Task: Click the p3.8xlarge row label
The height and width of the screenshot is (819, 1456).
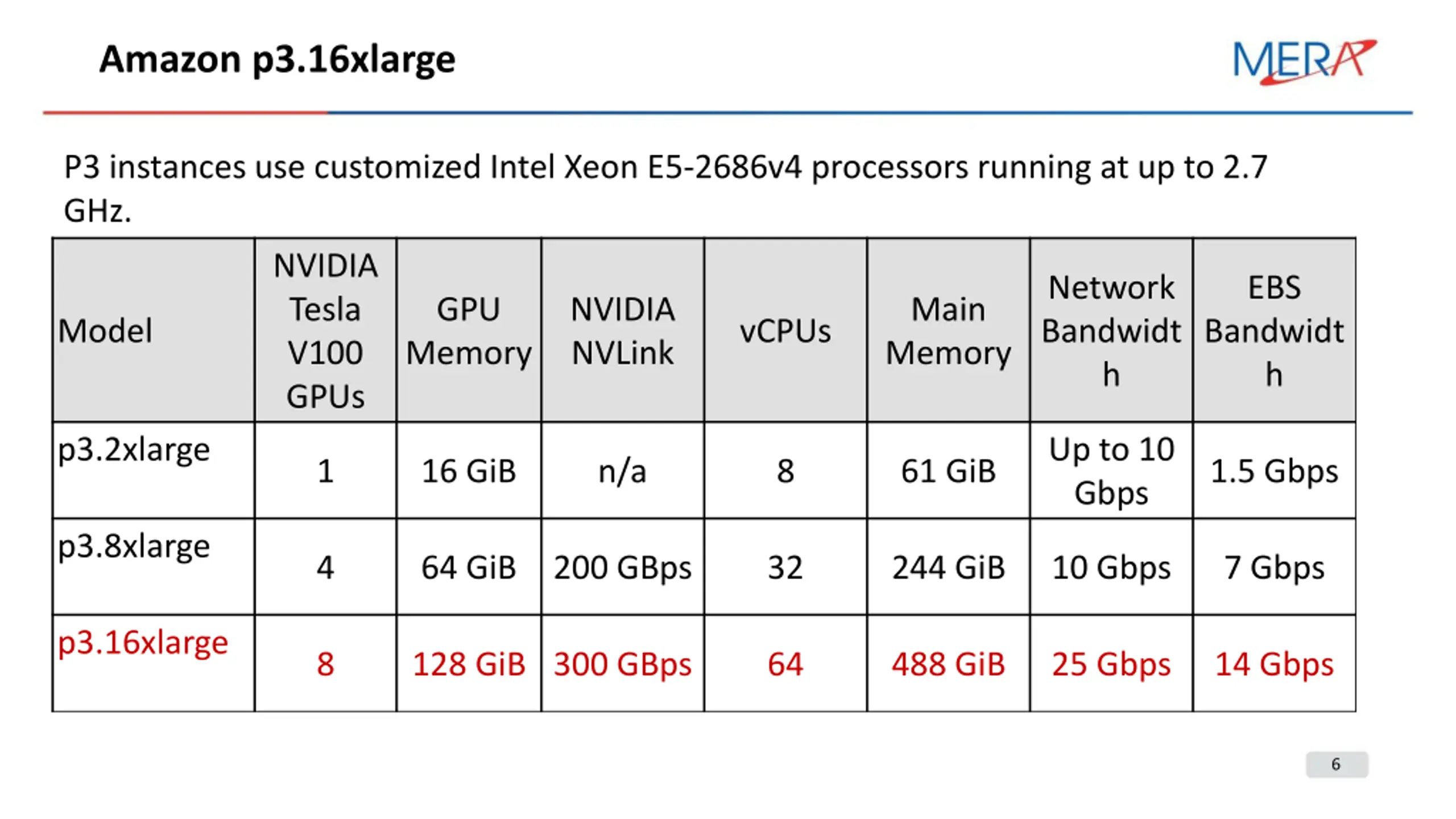Action: click(x=134, y=547)
